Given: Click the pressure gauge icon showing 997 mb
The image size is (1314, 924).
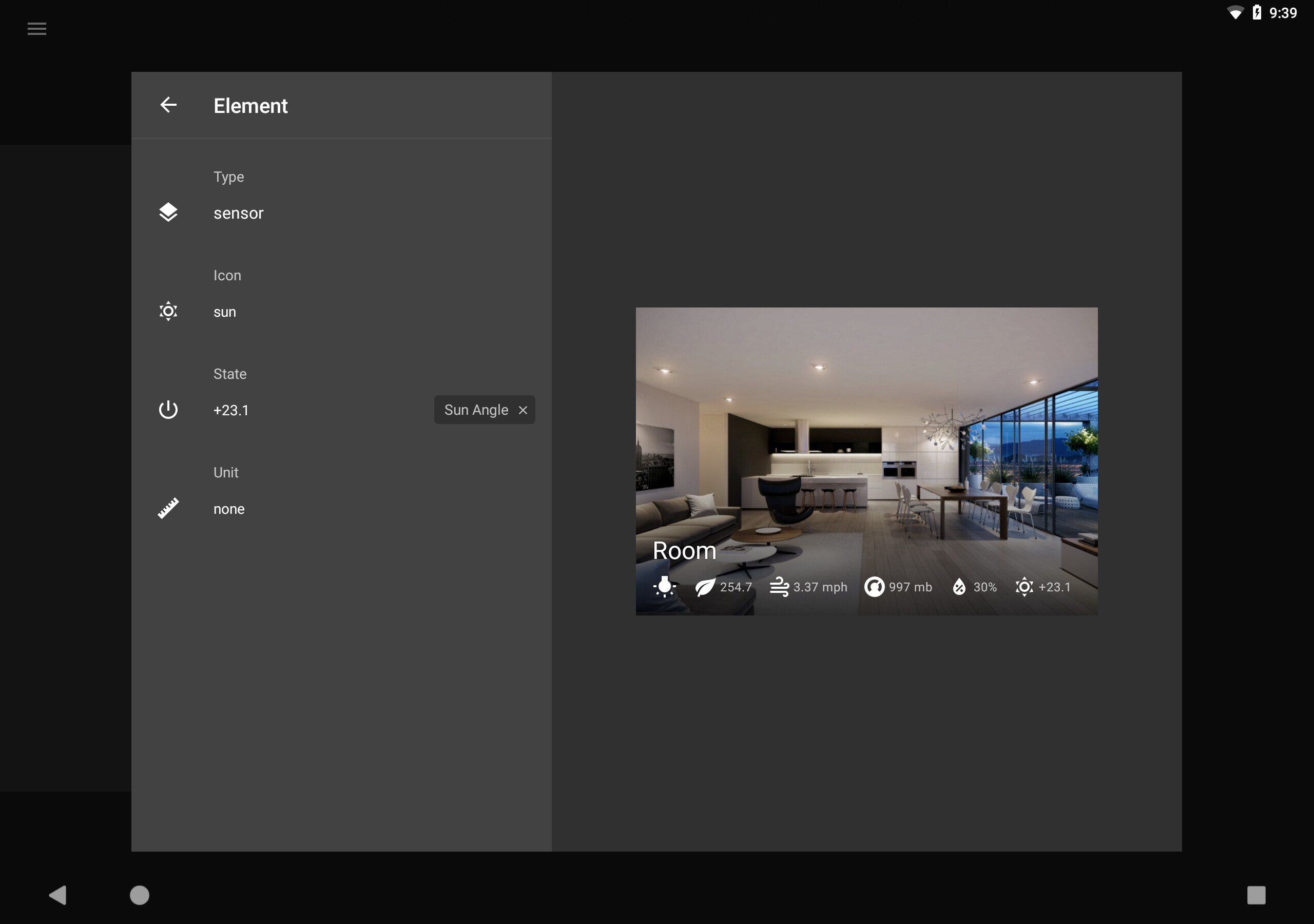Looking at the screenshot, I should (x=875, y=587).
